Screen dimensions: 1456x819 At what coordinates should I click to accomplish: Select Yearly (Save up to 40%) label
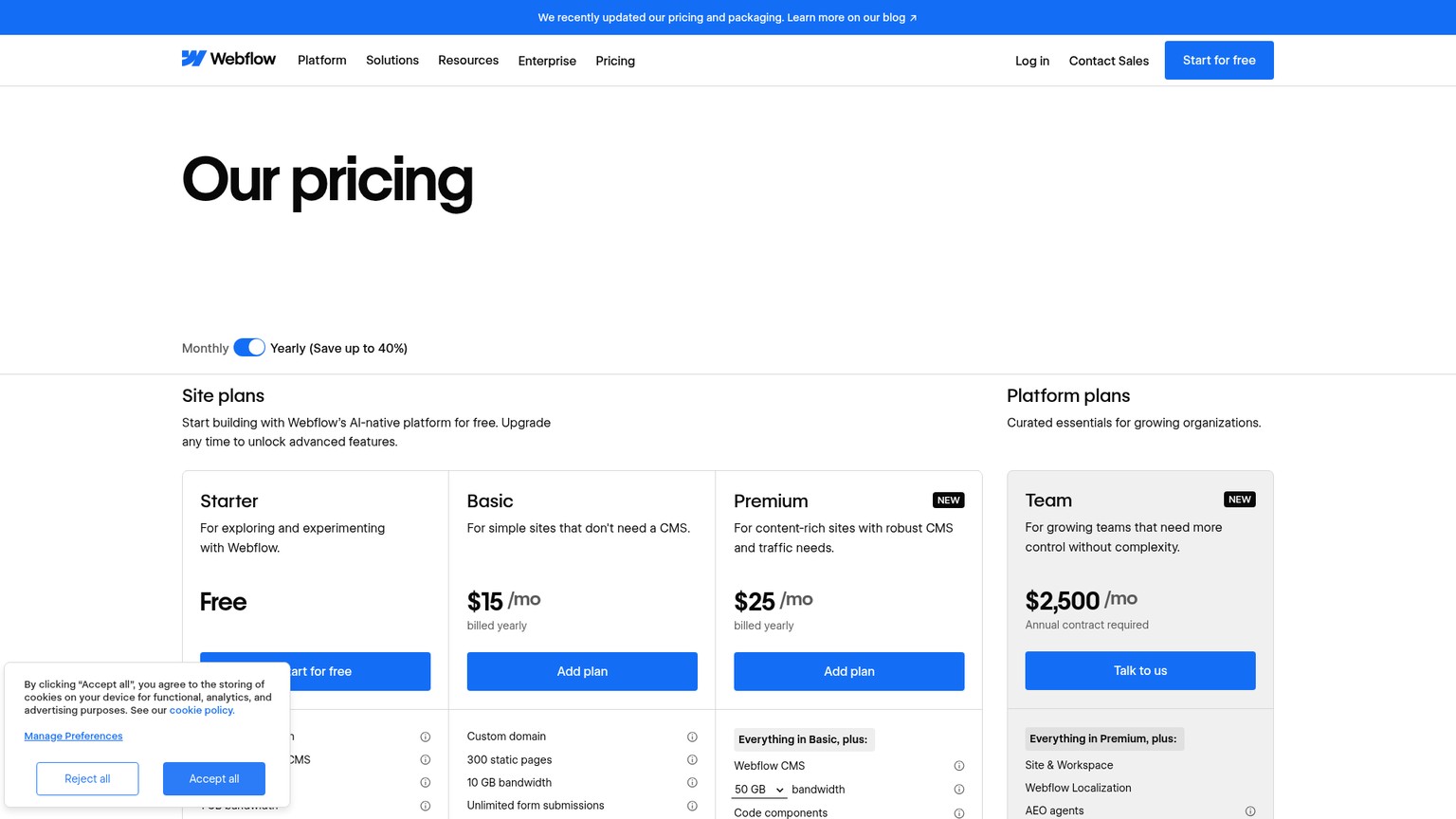coord(338,348)
